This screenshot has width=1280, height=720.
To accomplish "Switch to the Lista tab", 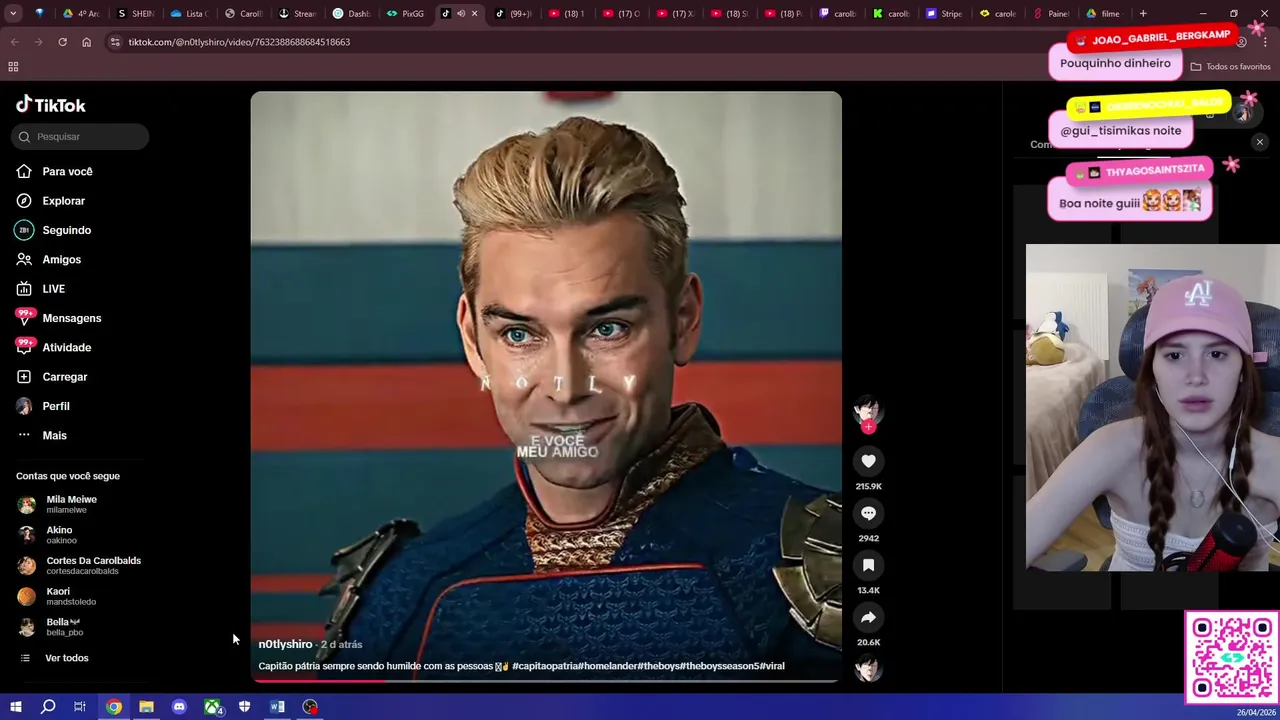I will tap(189, 14).
